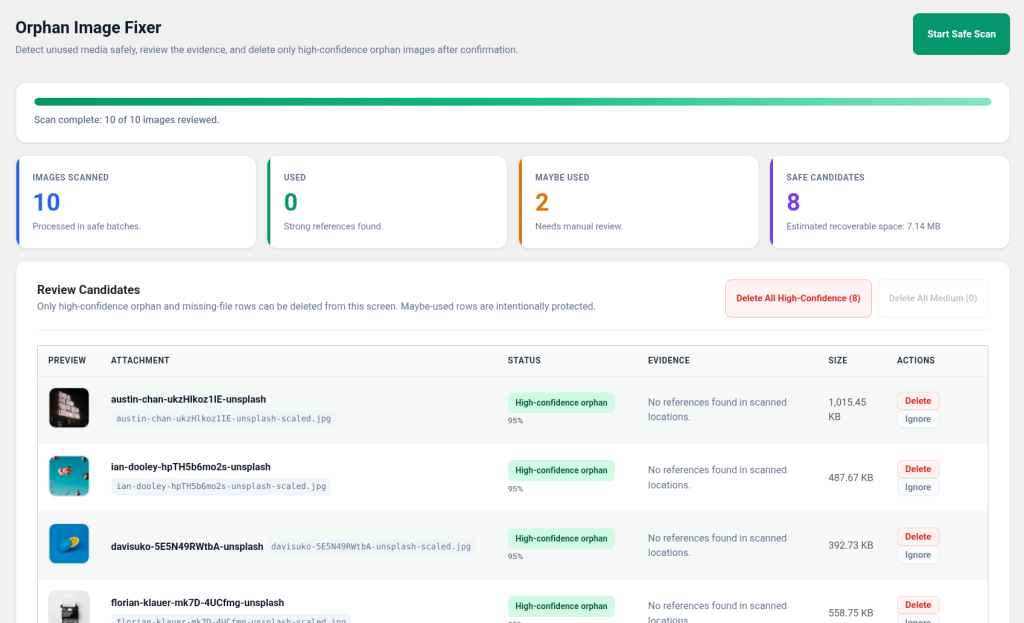The height and width of the screenshot is (623, 1024).
Task: Click evidence text in the ian-dooley row
Action: (x=717, y=477)
